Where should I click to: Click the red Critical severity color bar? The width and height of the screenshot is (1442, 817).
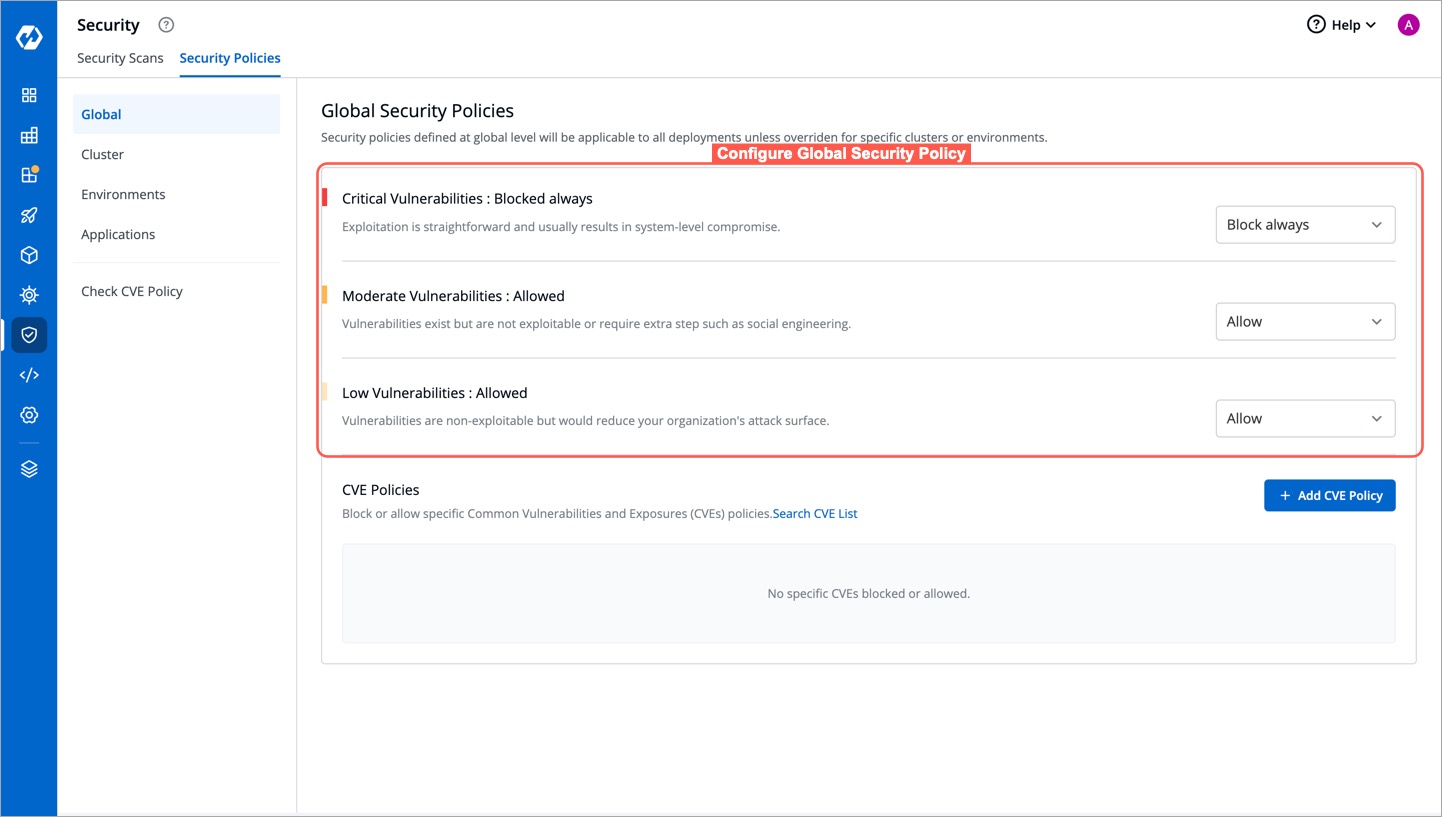pos(325,197)
